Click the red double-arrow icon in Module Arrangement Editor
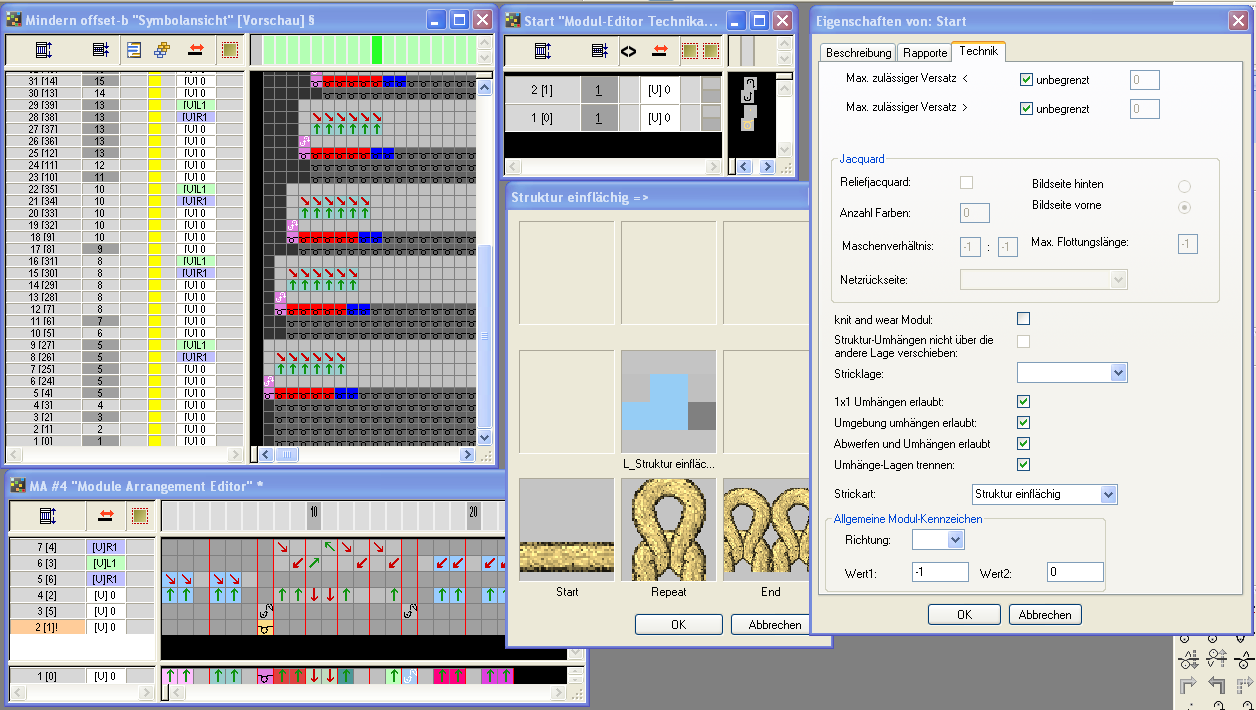The width and height of the screenshot is (1256, 710). click(x=105, y=516)
